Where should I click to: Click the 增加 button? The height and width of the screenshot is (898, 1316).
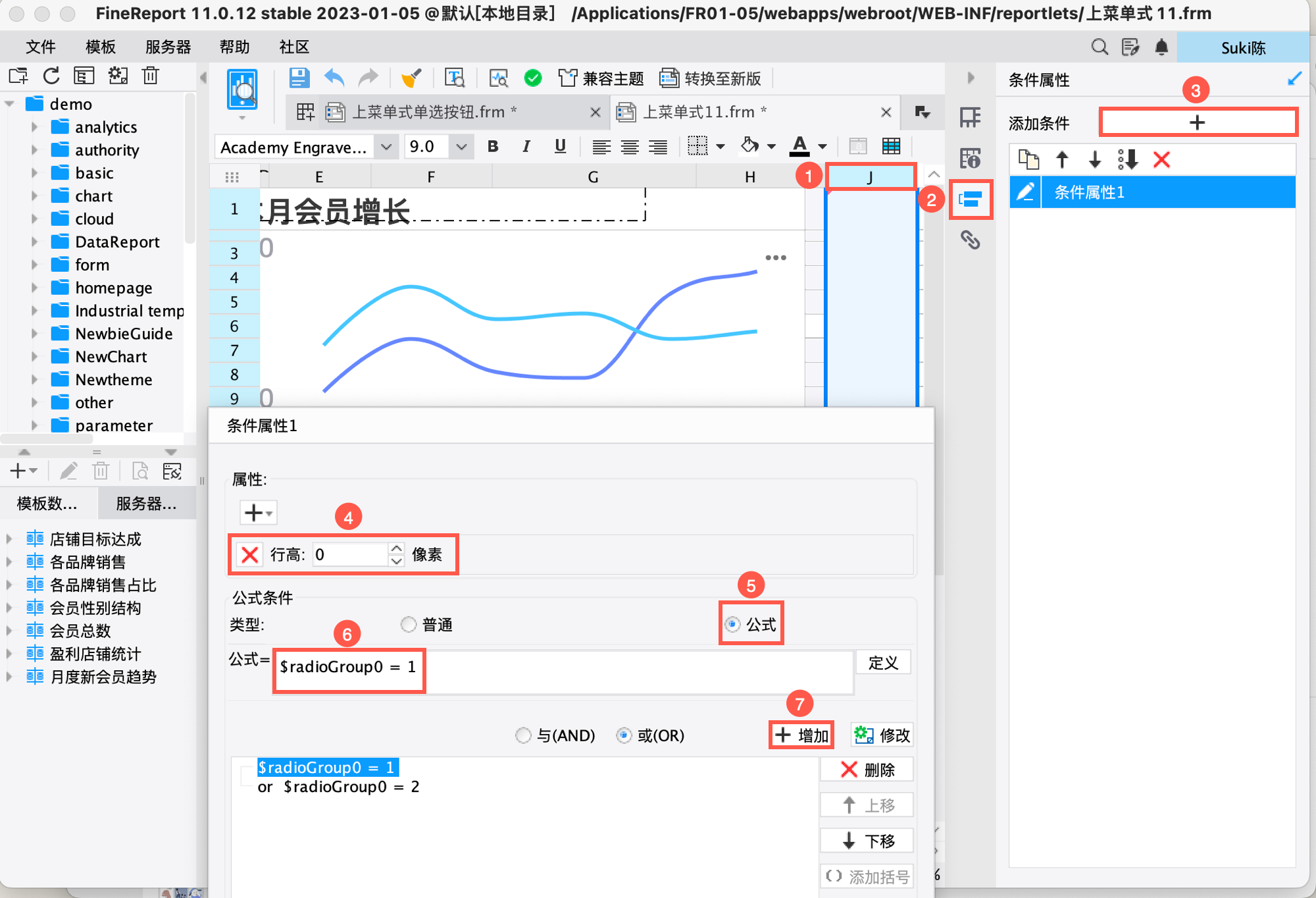[x=801, y=735]
